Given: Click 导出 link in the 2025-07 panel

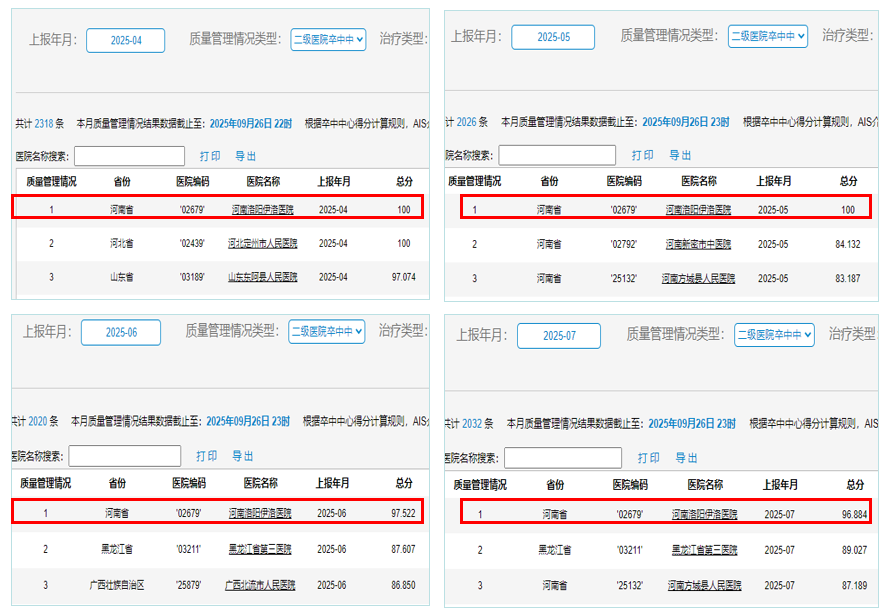Looking at the screenshot, I should pos(687,458).
